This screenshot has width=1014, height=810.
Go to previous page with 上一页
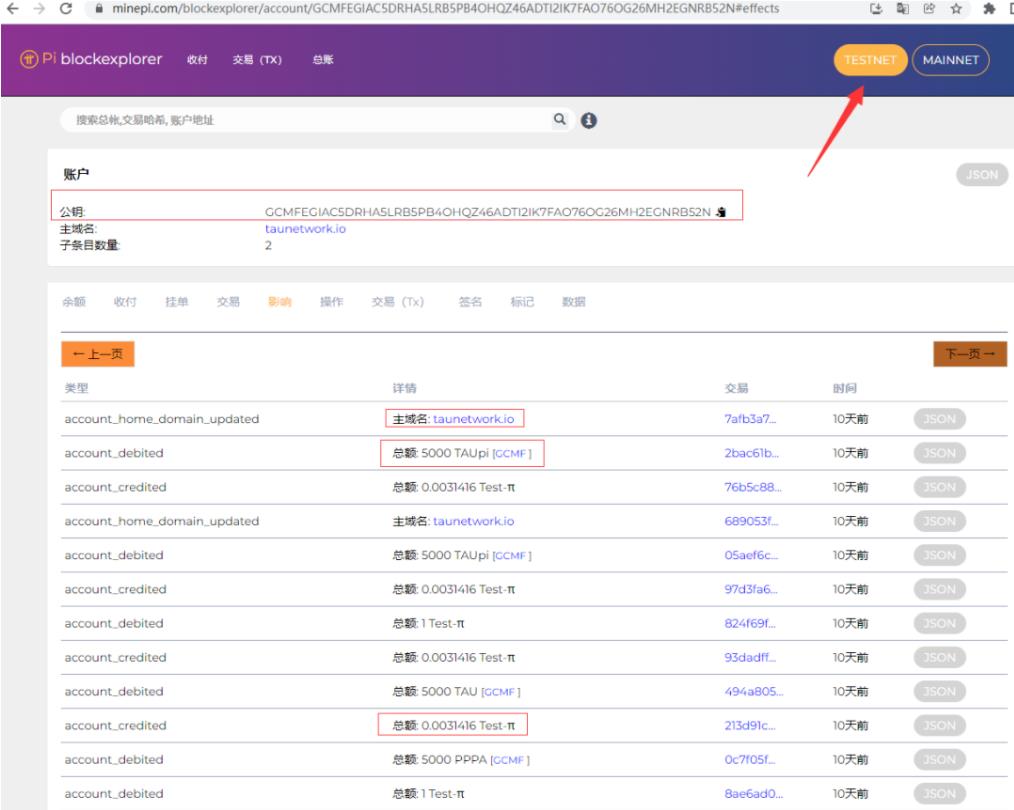[98, 354]
